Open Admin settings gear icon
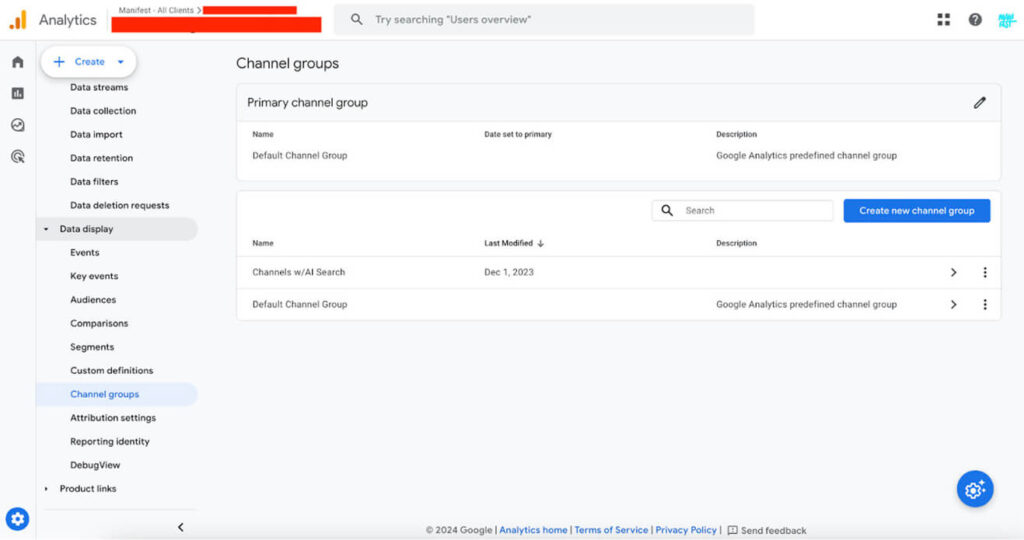The height and width of the screenshot is (540, 1024). click(x=18, y=519)
